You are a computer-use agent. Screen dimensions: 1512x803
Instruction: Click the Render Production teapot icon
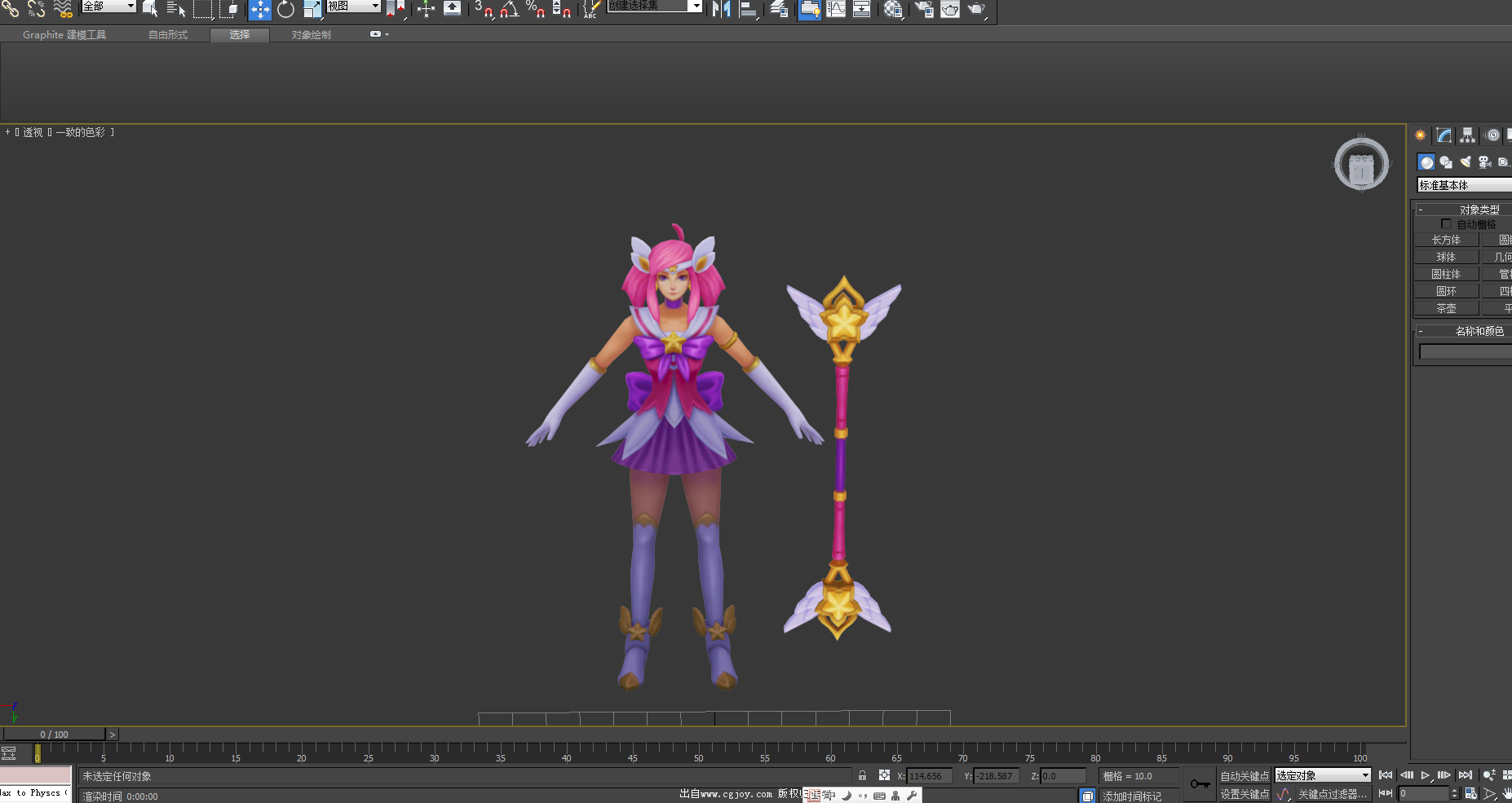click(x=976, y=9)
